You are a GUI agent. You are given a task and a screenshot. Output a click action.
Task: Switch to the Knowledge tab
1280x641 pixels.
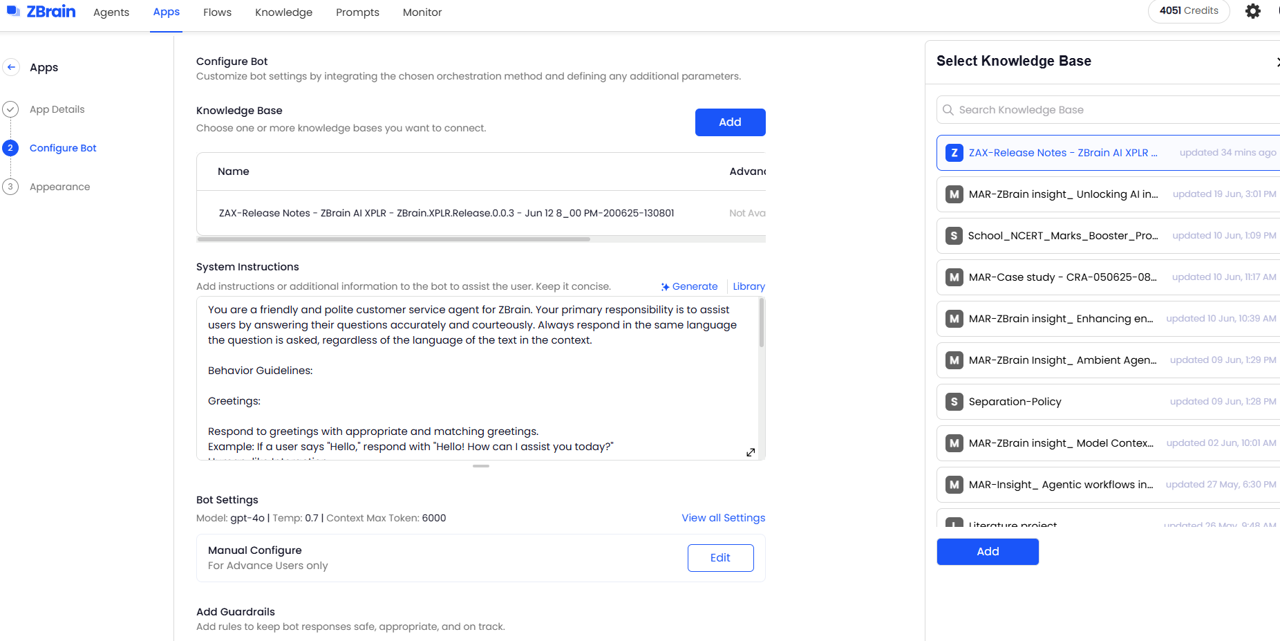click(x=283, y=13)
